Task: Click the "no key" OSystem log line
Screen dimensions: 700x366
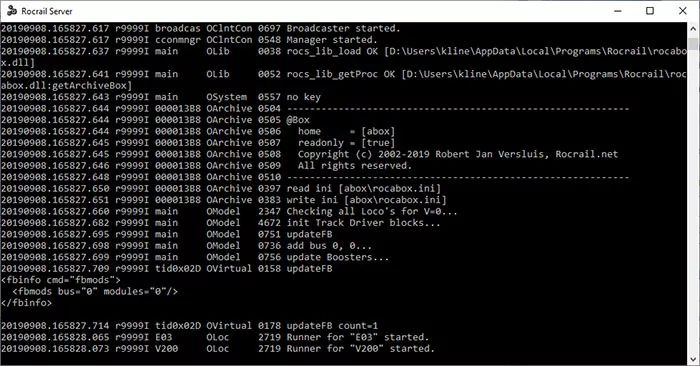Action: click(161, 97)
